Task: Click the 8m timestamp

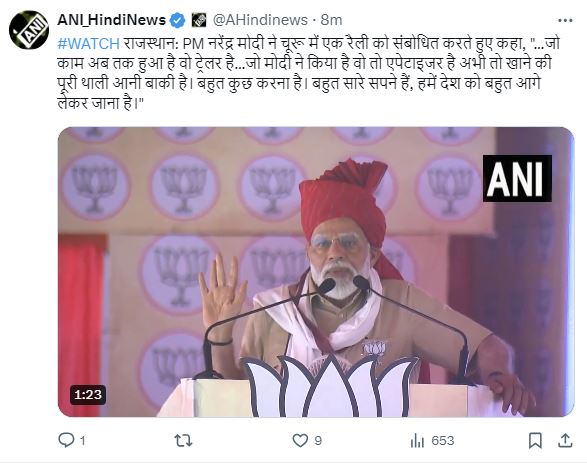Action: coord(332,20)
